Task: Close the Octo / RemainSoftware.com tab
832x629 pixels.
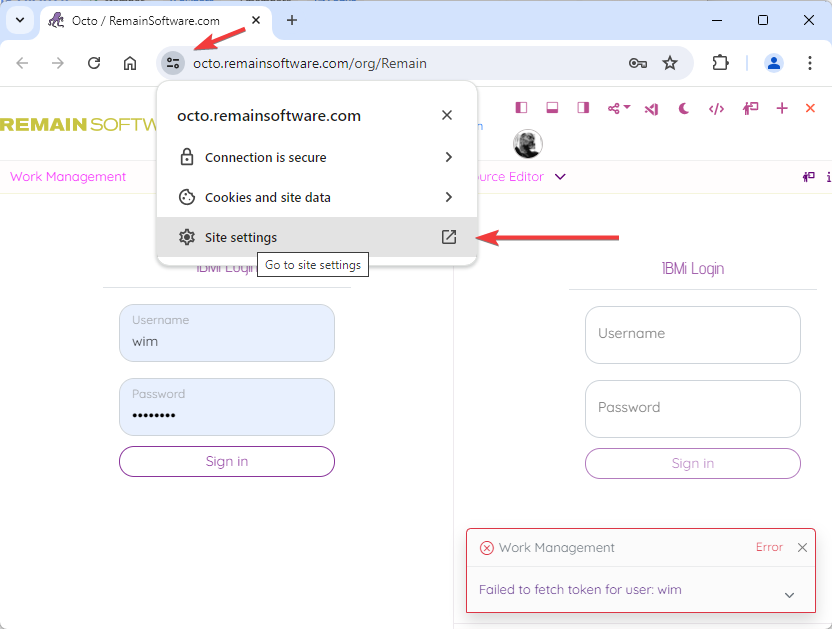Action: point(256,20)
